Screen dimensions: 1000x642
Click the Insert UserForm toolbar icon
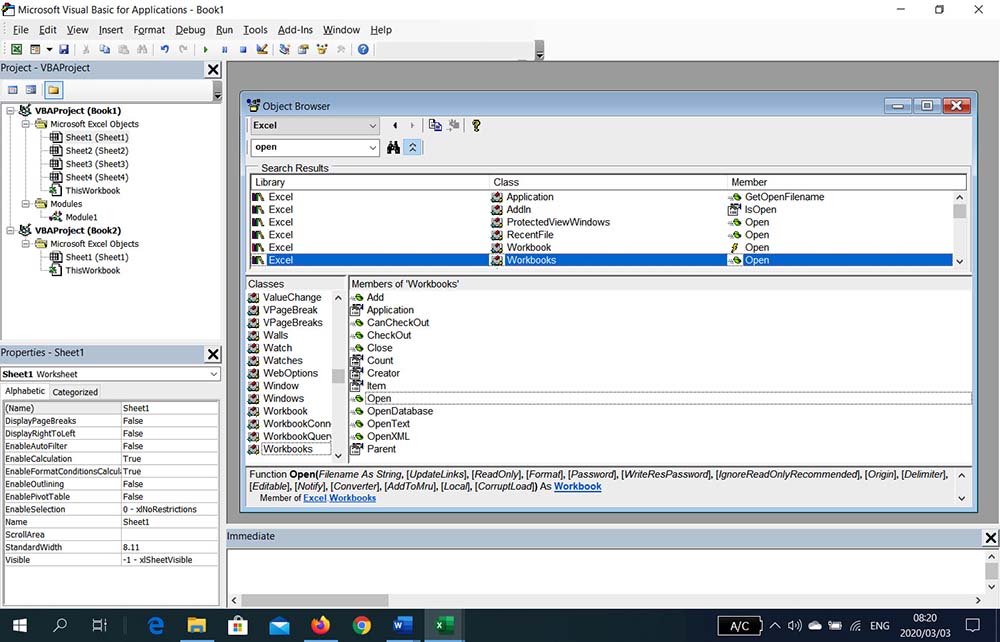pyautogui.click(x=35, y=49)
